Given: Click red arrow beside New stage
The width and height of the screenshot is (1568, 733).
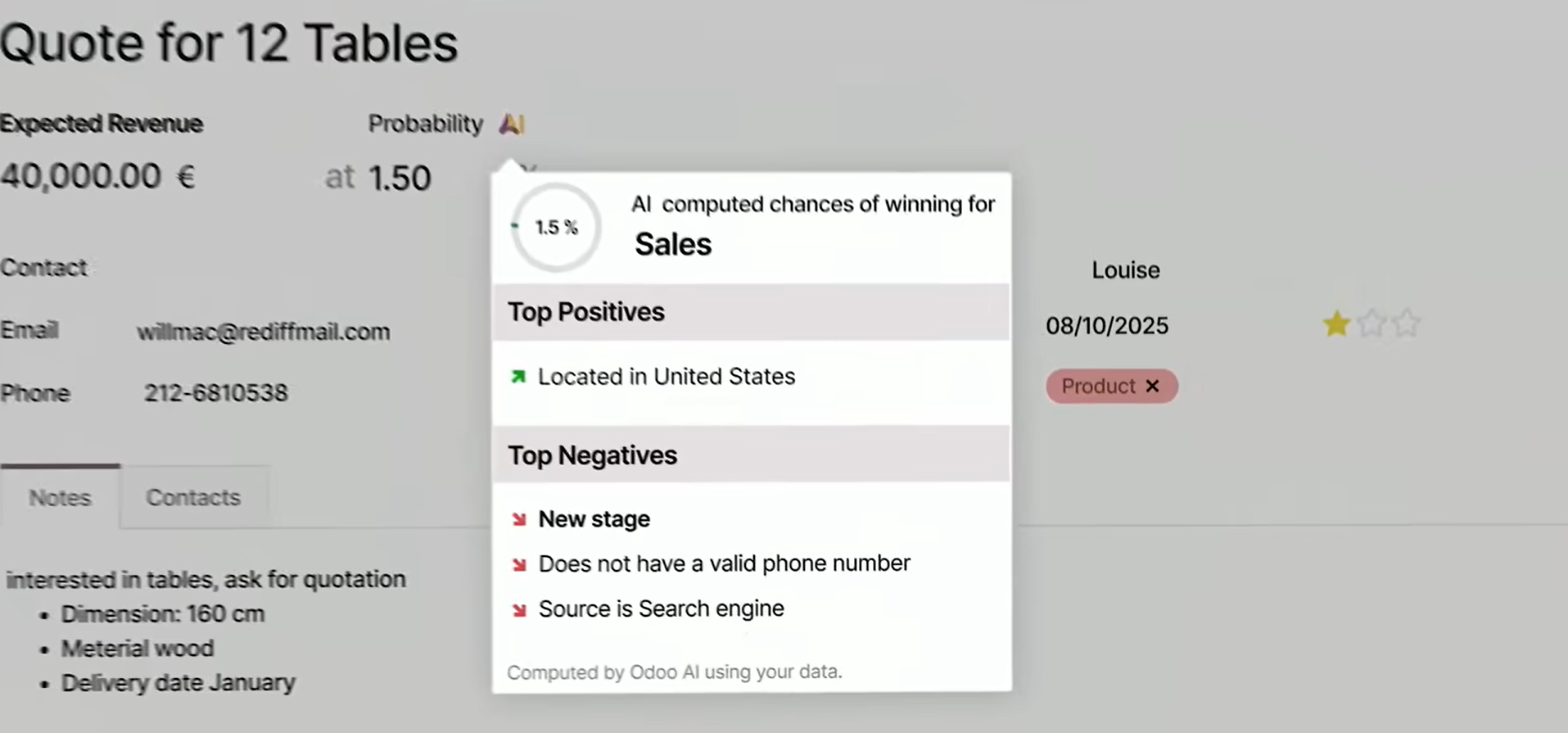Looking at the screenshot, I should tap(519, 519).
